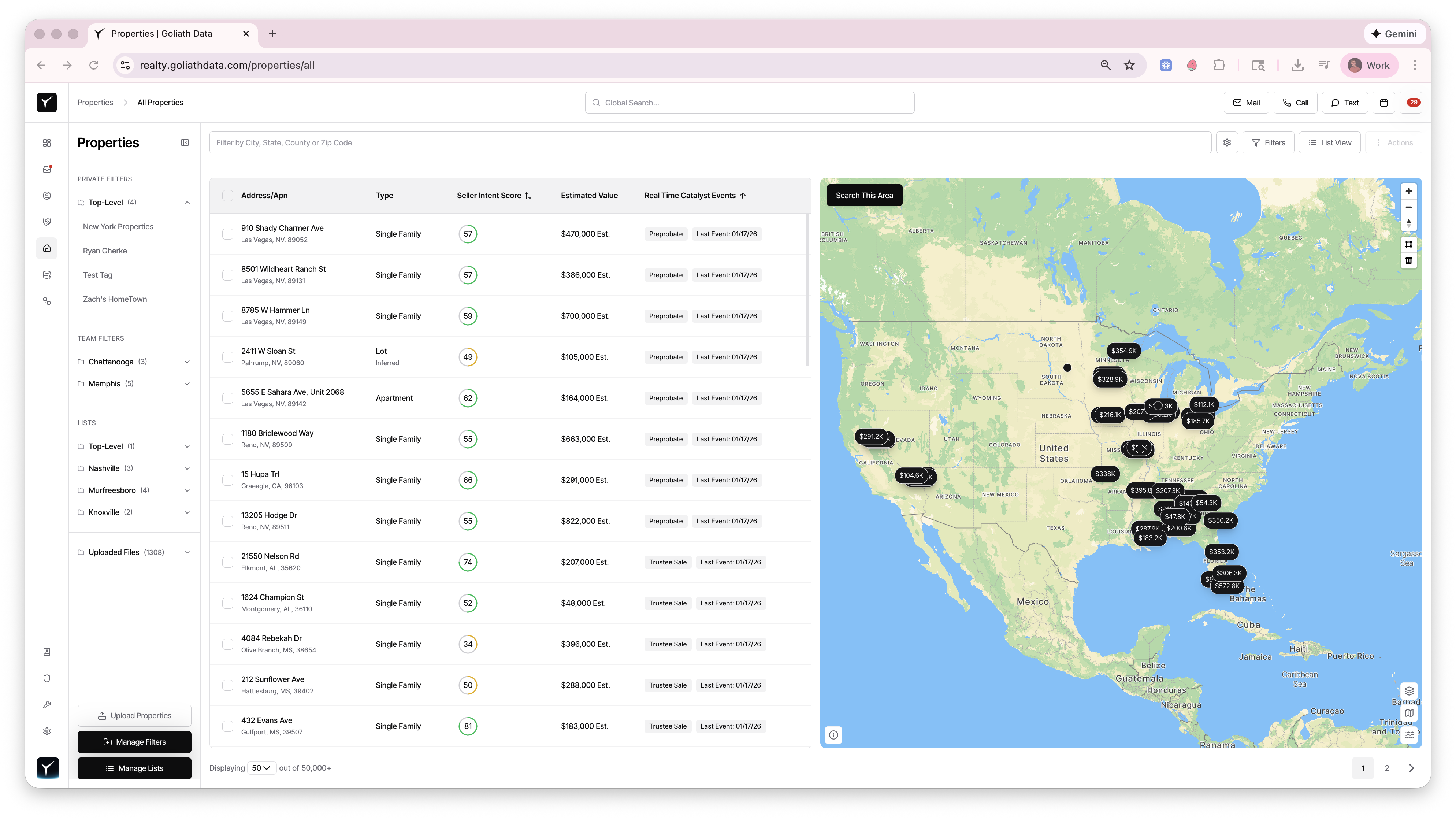Image resolution: width=1456 pixels, height=819 pixels.
Task: Zoom in on the map with plus button
Action: pos(1409,191)
